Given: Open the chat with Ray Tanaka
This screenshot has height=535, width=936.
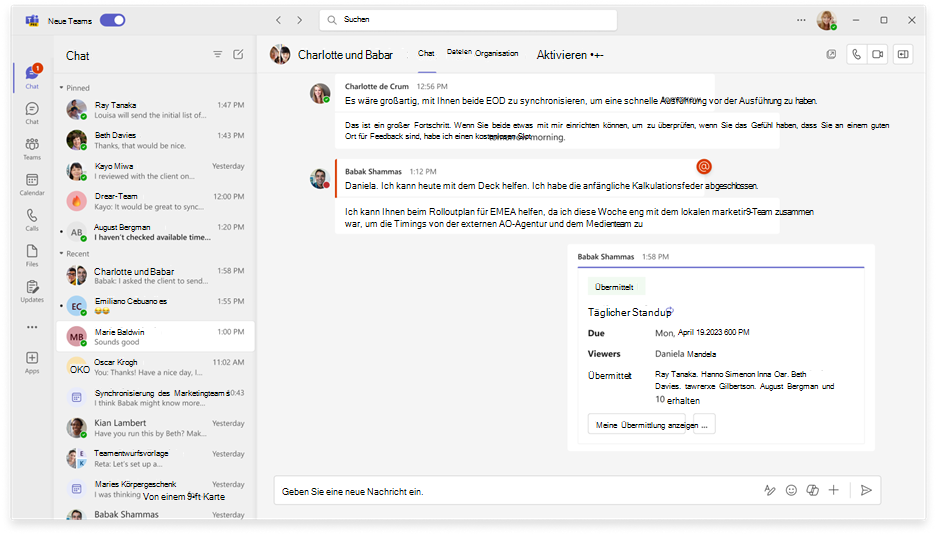Looking at the screenshot, I should coord(155,110).
